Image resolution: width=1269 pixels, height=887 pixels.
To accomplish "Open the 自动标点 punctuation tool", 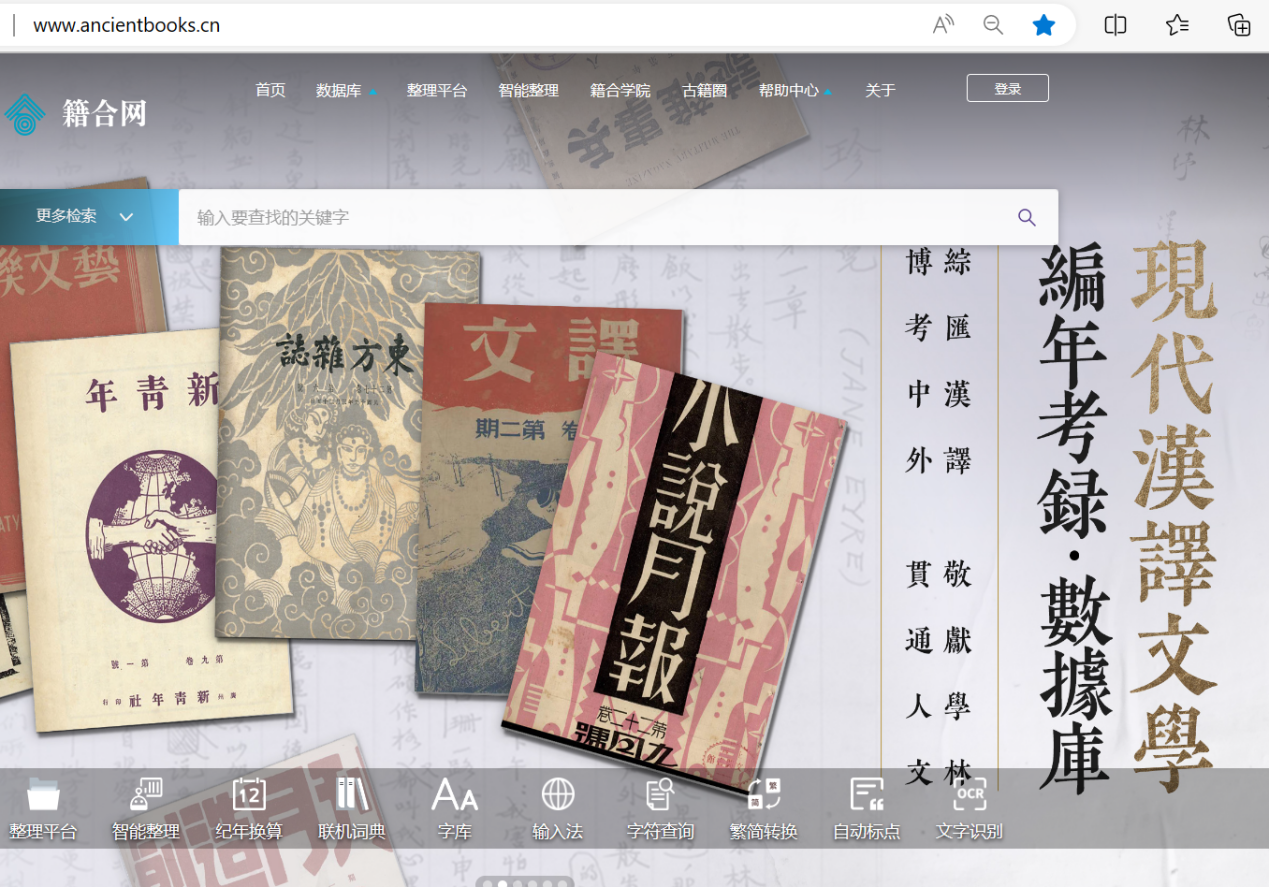I will coord(867,809).
